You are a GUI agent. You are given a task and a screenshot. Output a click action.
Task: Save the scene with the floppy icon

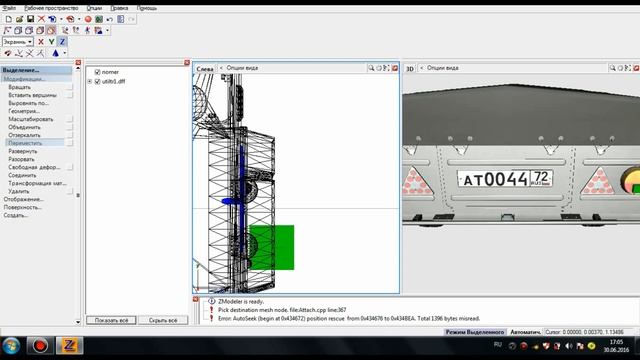point(30,19)
